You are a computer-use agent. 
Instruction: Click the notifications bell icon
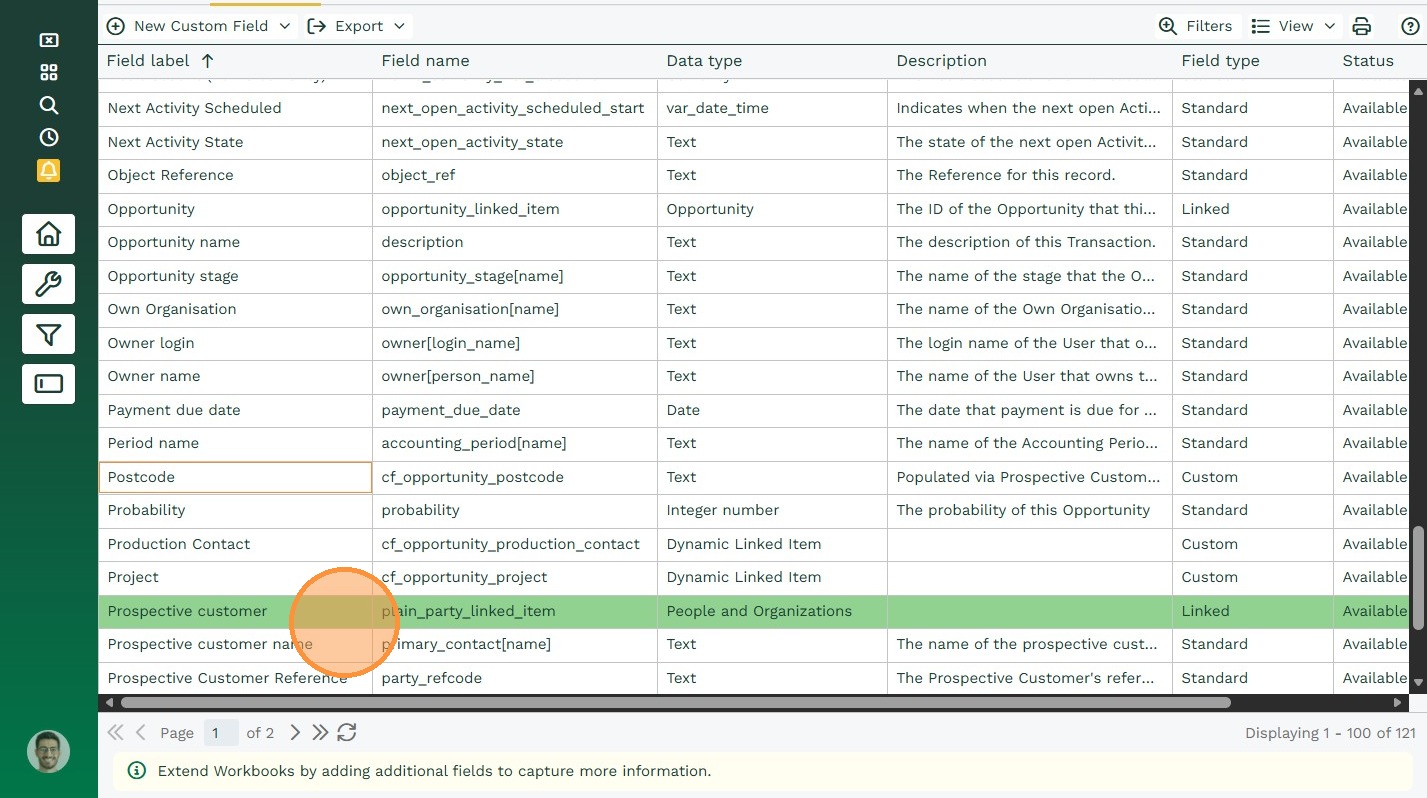pos(48,170)
